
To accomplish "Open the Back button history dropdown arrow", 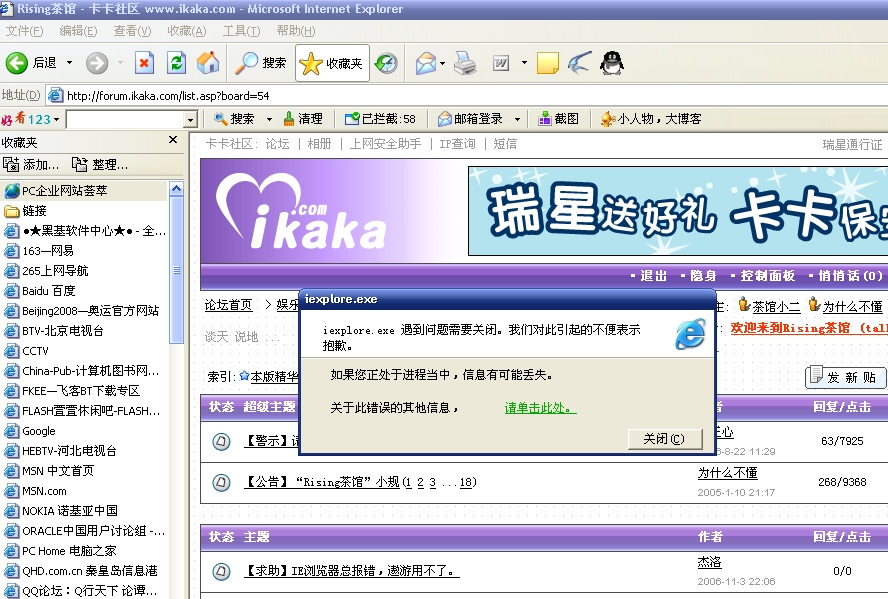I will pyautogui.click(x=69, y=63).
